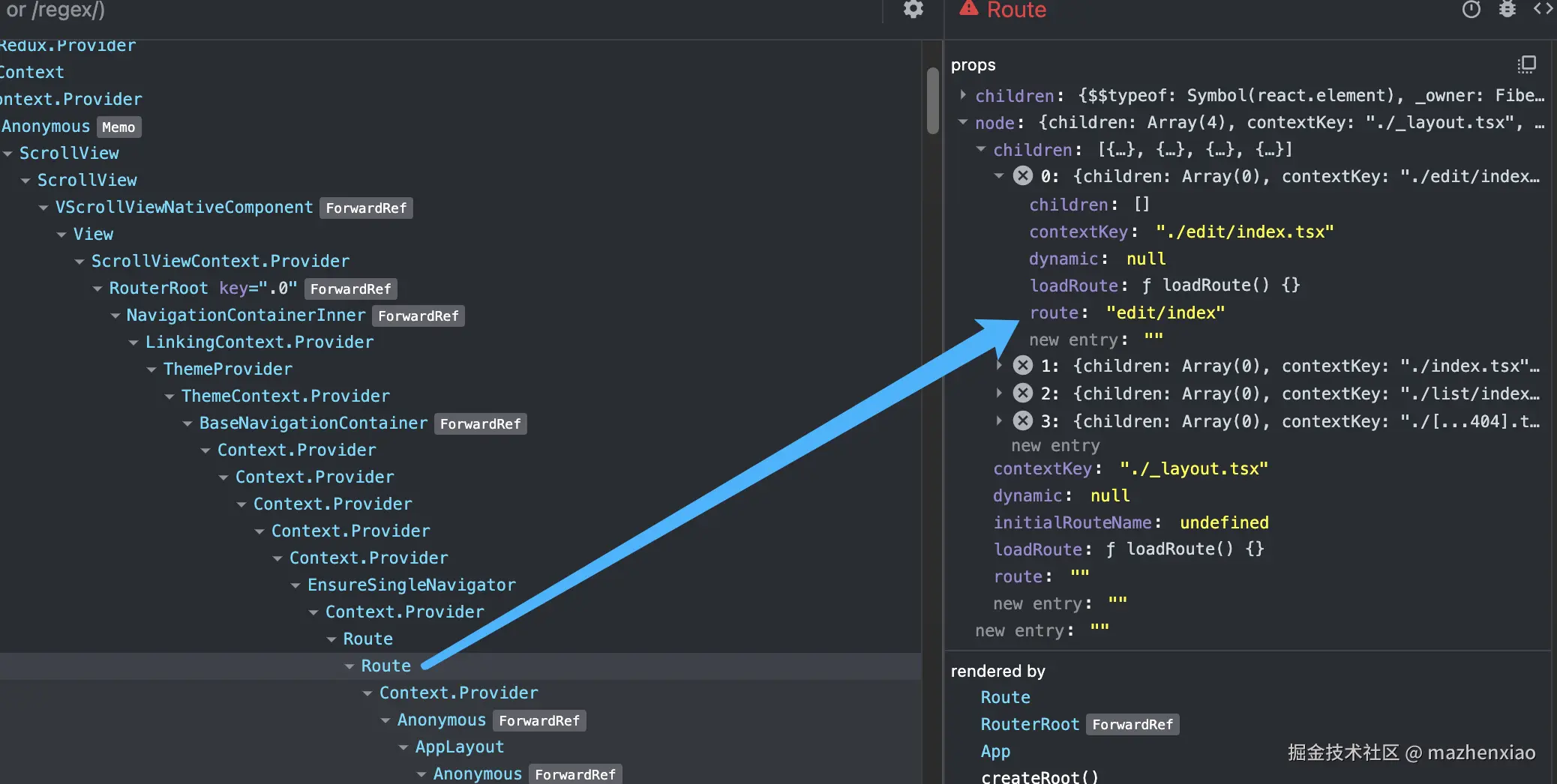This screenshot has width=1557, height=784.
Task: Select the parent Route above highlighted
Action: [367, 639]
